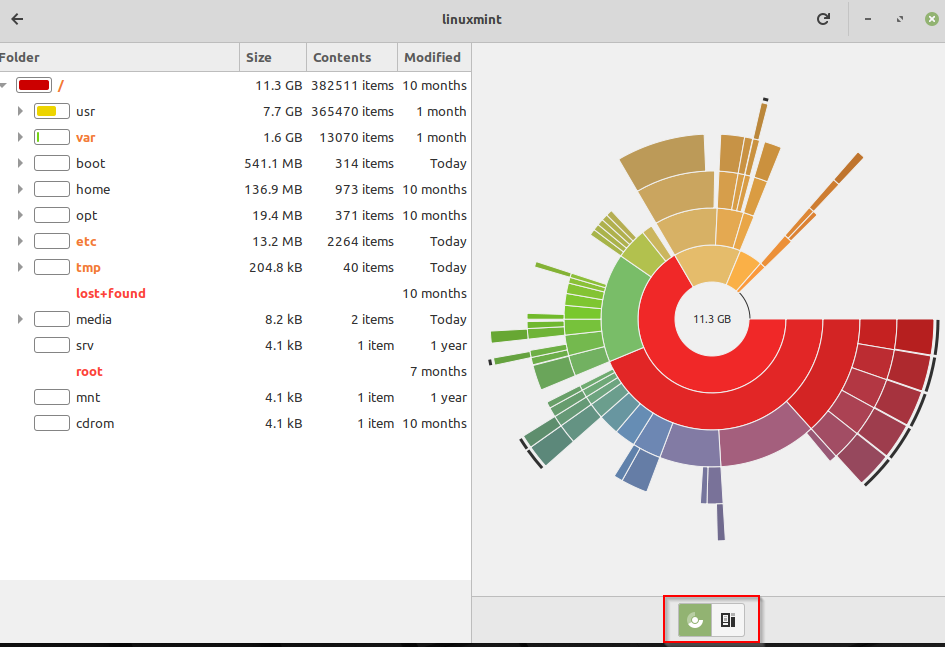Click the 371 items contents cell
This screenshot has width=945, height=647.
point(364,215)
